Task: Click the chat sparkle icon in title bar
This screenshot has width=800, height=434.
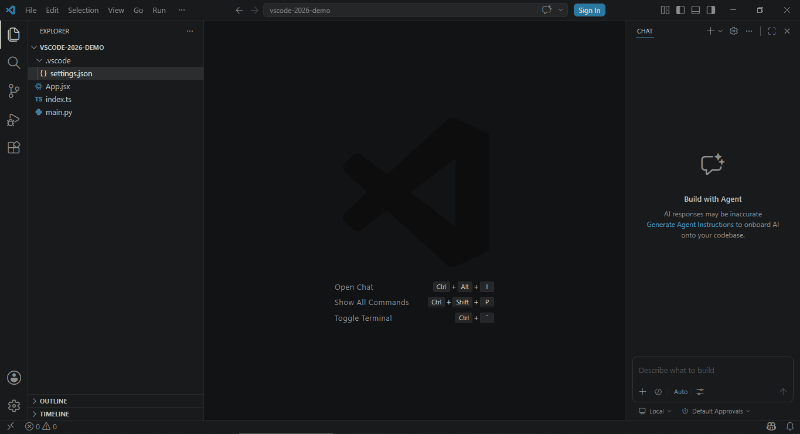Action: [x=546, y=10]
